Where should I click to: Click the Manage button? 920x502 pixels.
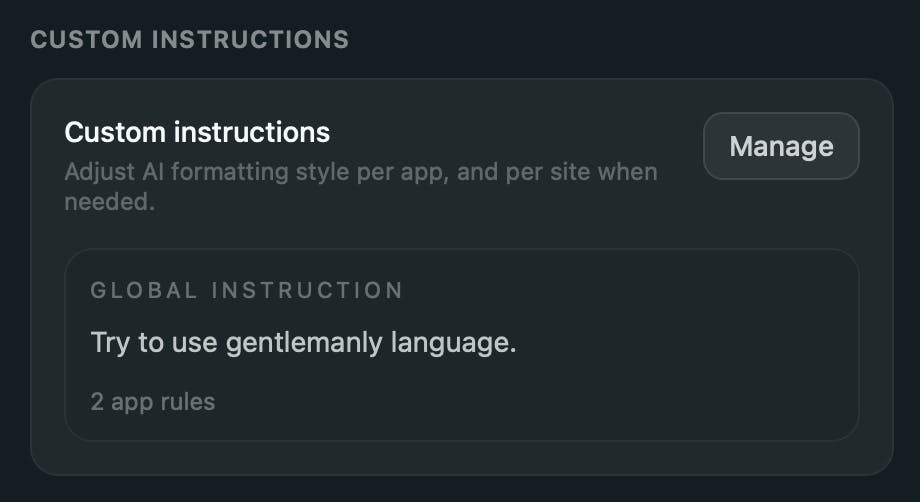781,146
